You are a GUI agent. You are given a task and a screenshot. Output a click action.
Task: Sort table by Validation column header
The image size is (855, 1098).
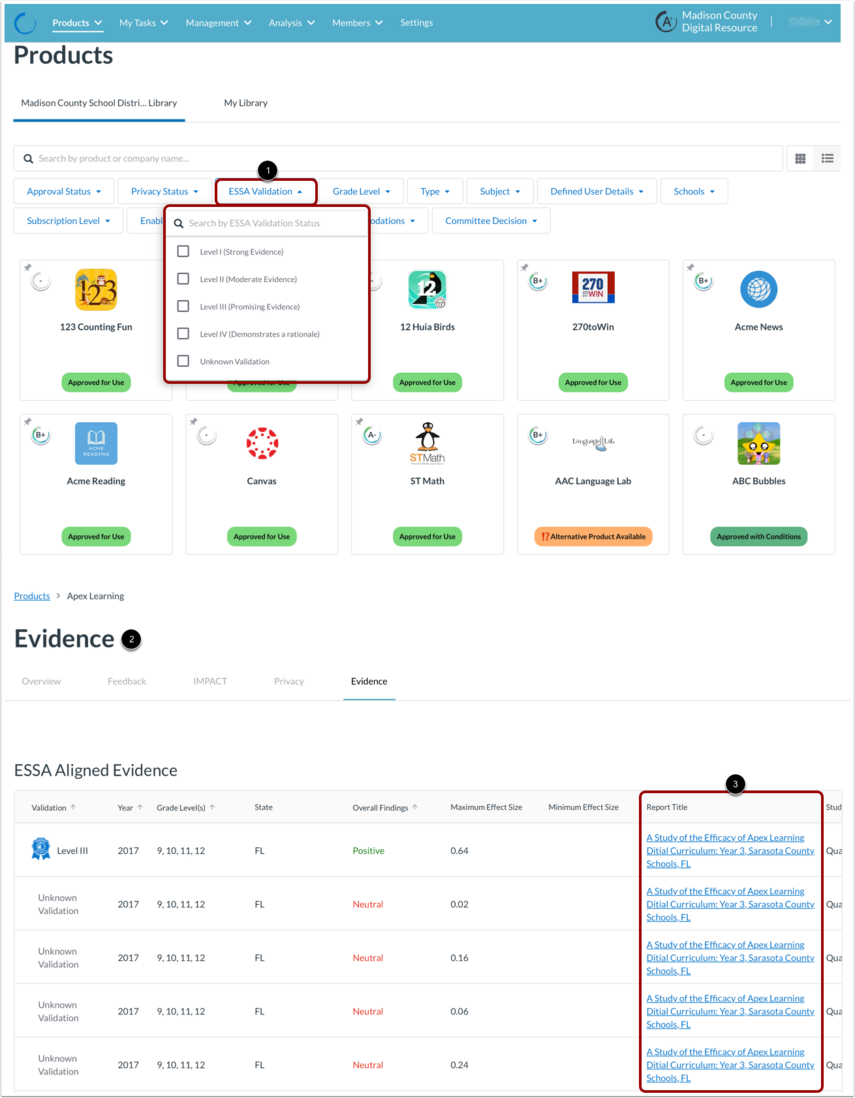coord(54,807)
